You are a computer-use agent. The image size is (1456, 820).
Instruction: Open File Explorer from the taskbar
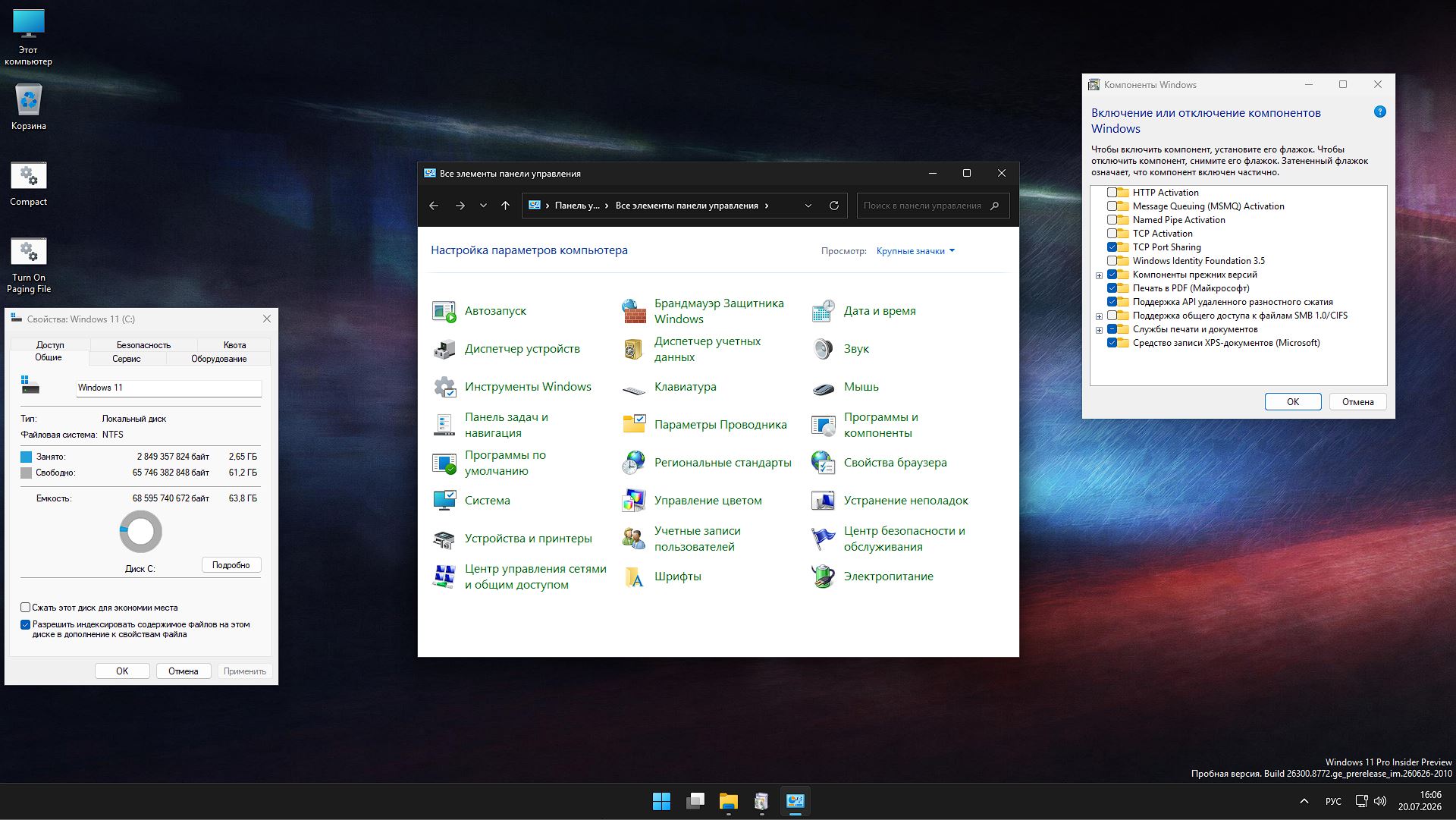pyautogui.click(x=728, y=801)
